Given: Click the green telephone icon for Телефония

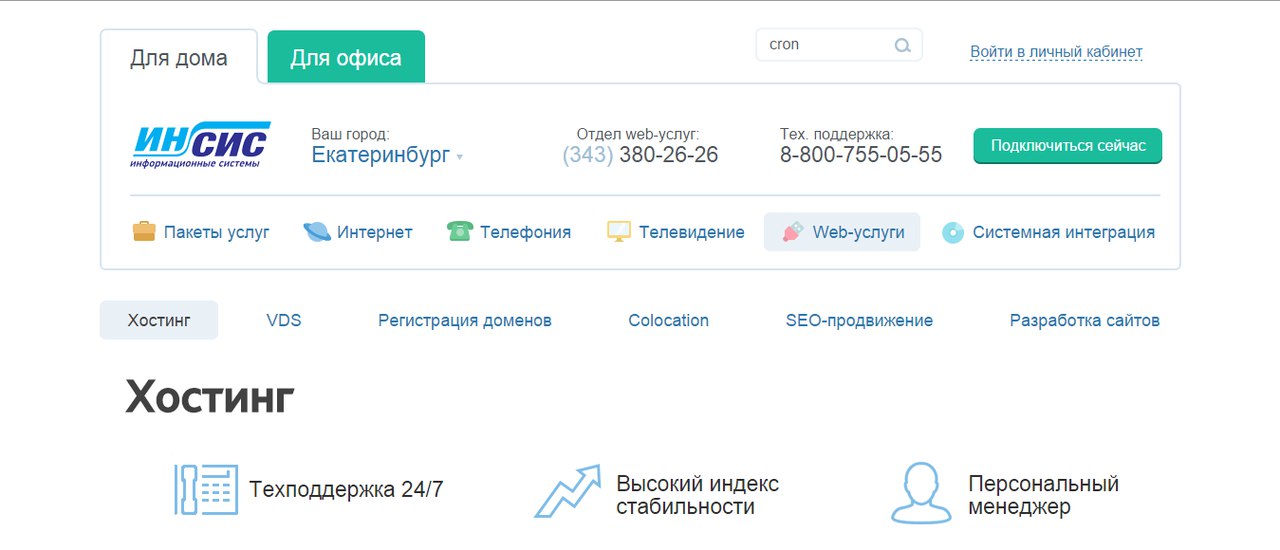Looking at the screenshot, I should (x=460, y=232).
